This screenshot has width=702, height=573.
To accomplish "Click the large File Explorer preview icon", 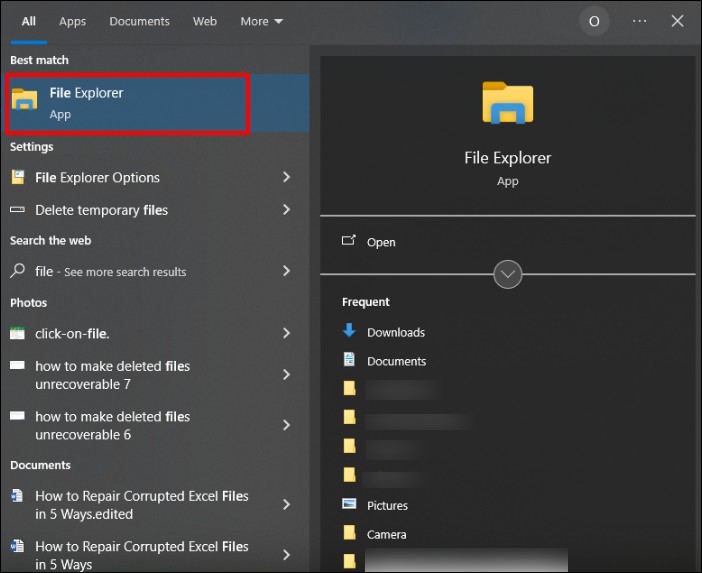I will point(507,104).
